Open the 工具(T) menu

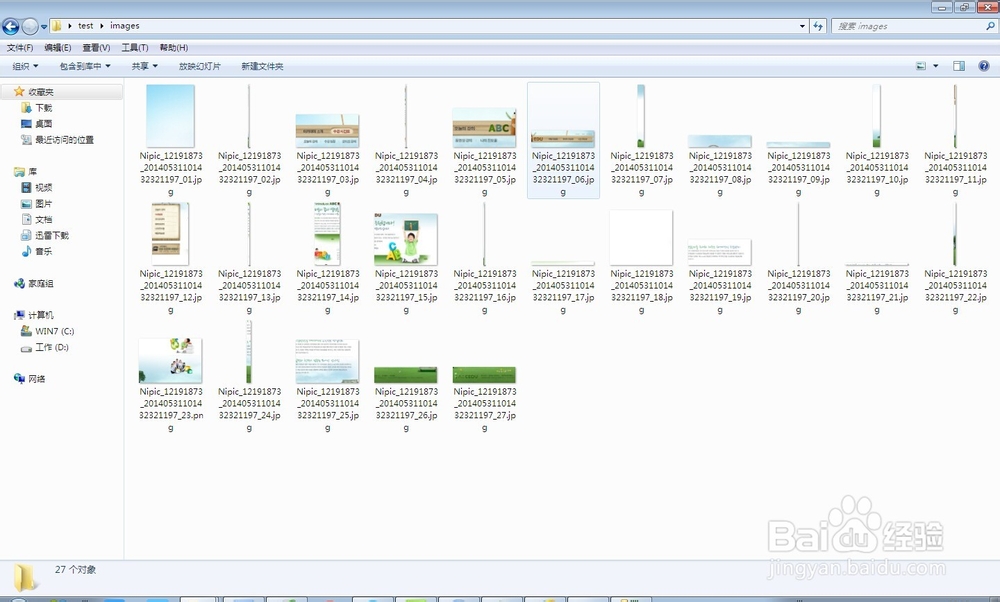click(x=135, y=48)
